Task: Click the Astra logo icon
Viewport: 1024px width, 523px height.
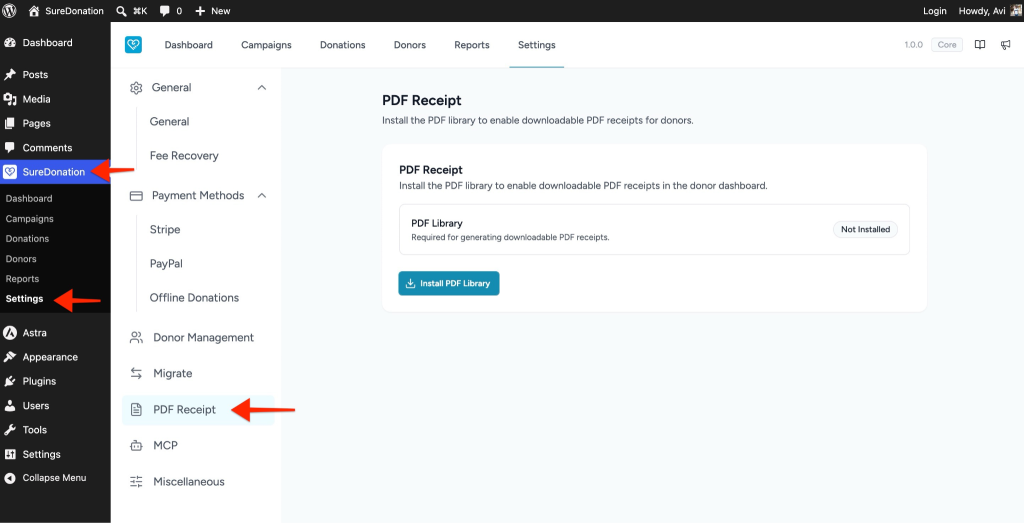Action: click(10, 332)
